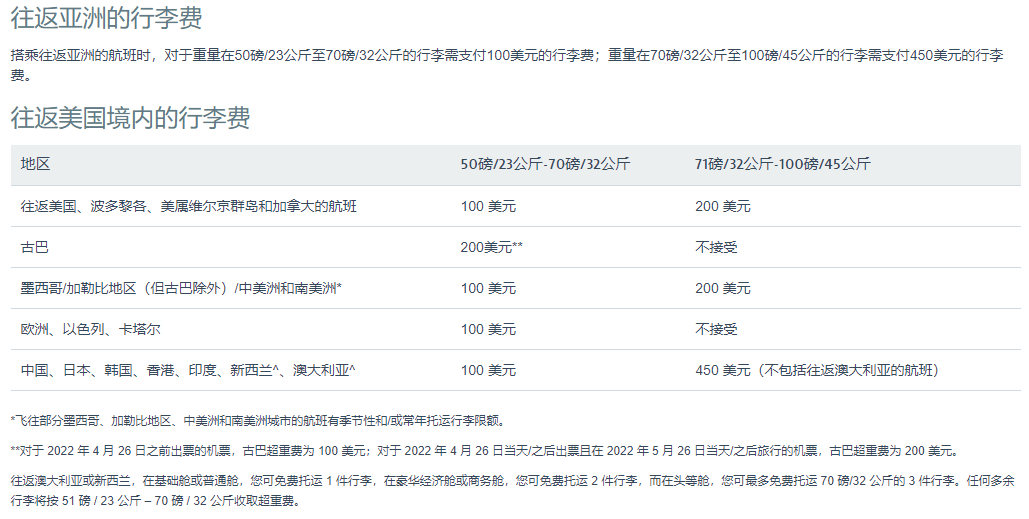Click "200 美元" in the 墨西哥 row
The width and height of the screenshot is (1029, 519).
point(723,288)
